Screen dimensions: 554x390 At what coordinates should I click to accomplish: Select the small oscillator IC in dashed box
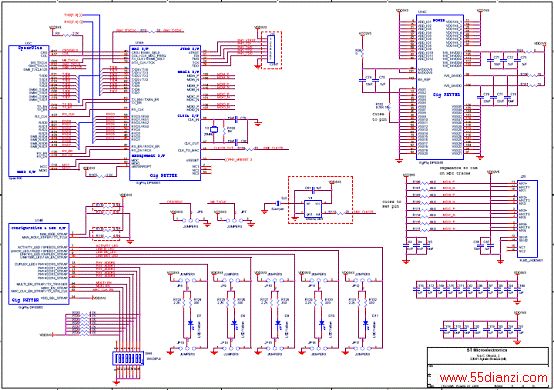click(313, 209)
